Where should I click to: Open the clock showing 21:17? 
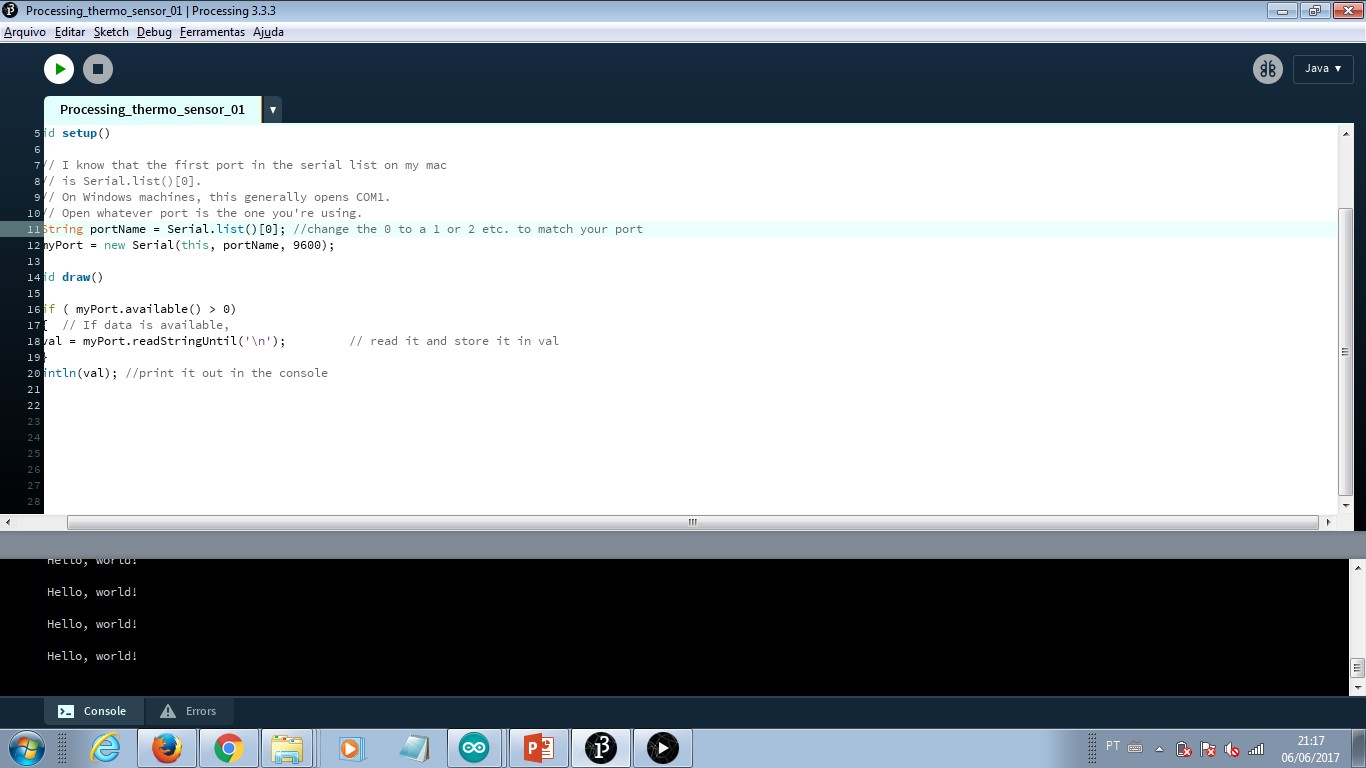tap(1310, 749)
